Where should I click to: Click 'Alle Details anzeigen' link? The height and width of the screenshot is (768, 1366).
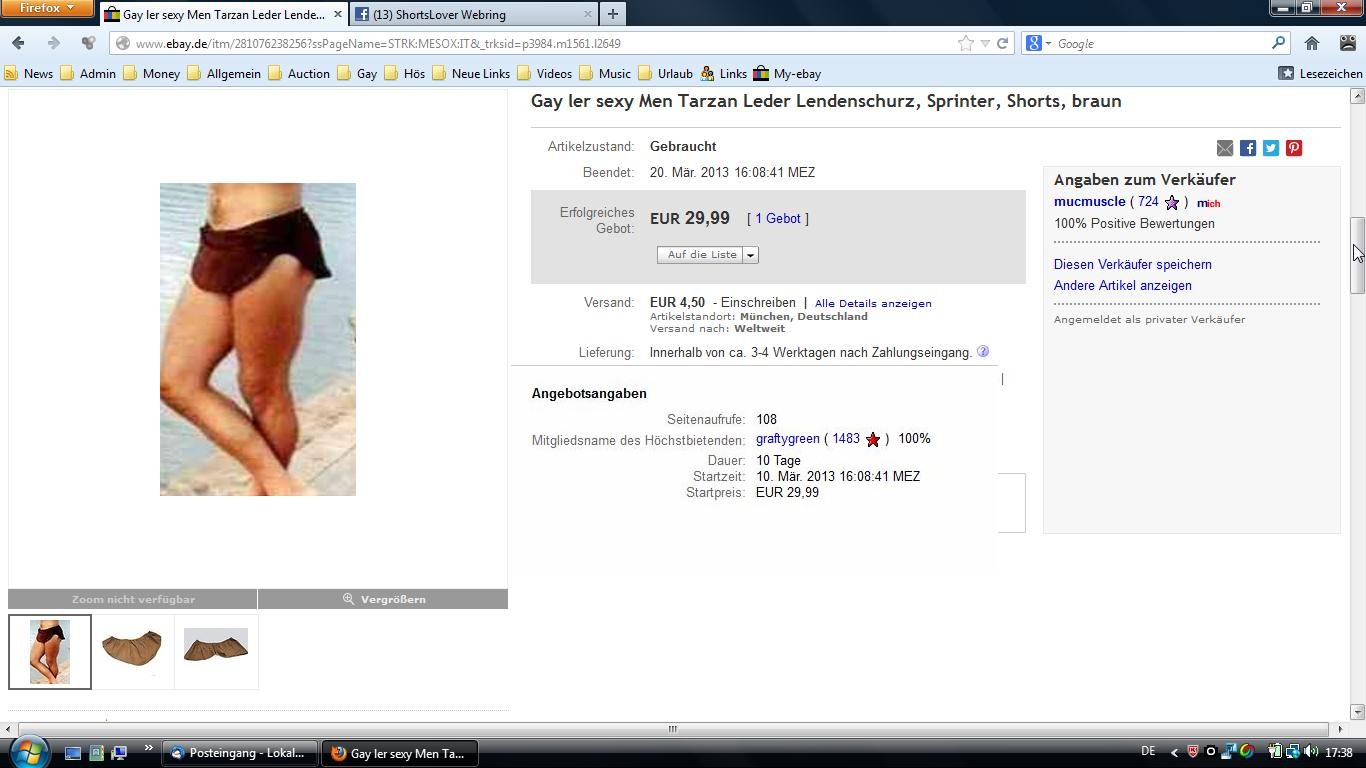[x=873, y=303]
